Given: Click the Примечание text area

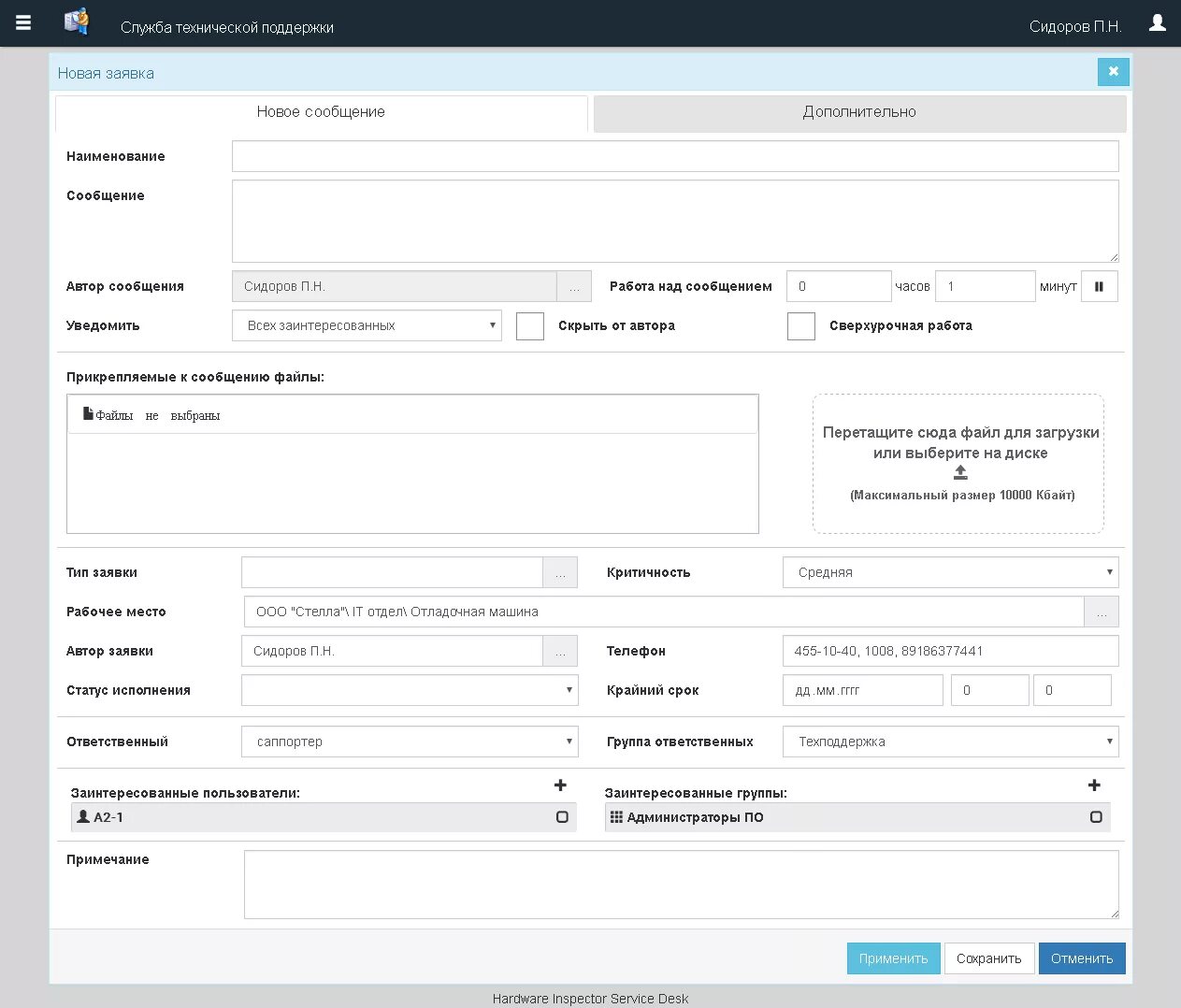Looking at the screenshot, I should click(x=681, y=885).
